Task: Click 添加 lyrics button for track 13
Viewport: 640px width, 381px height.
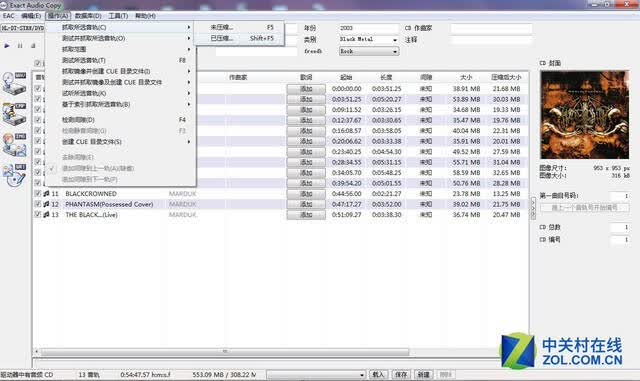Action: point(306,215)
